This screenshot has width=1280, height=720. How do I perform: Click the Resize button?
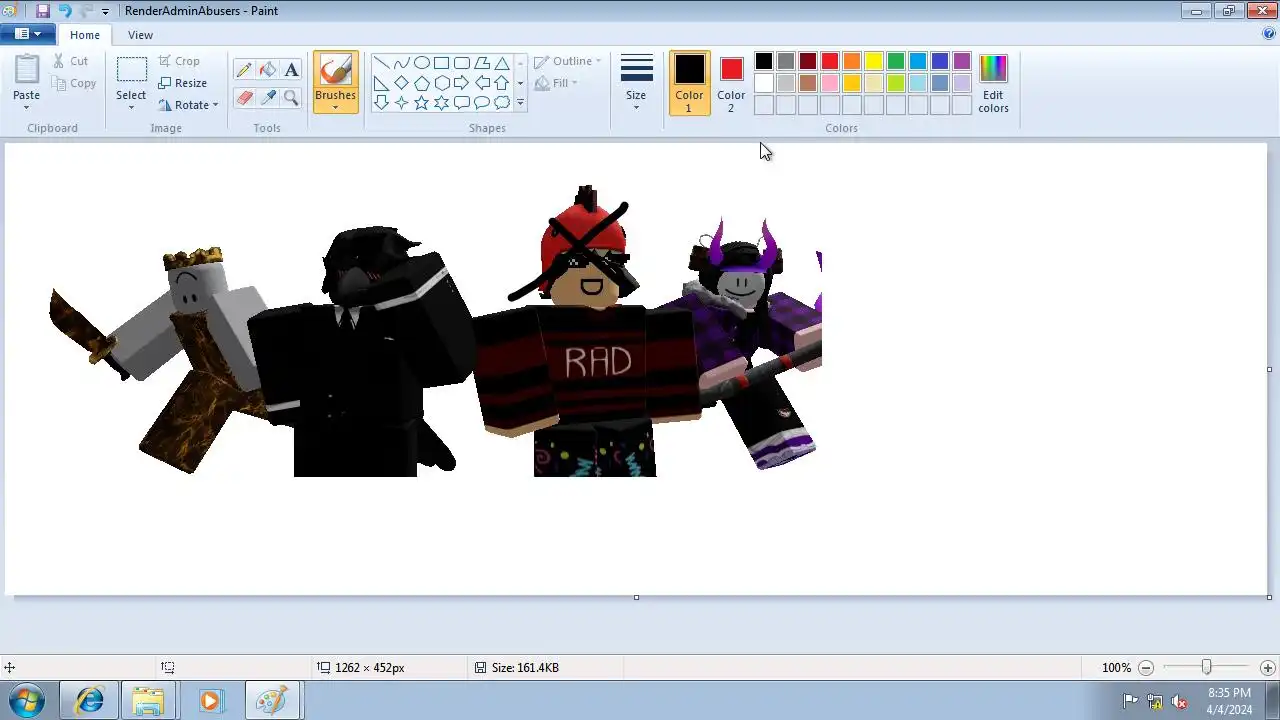tap(182, 83)
